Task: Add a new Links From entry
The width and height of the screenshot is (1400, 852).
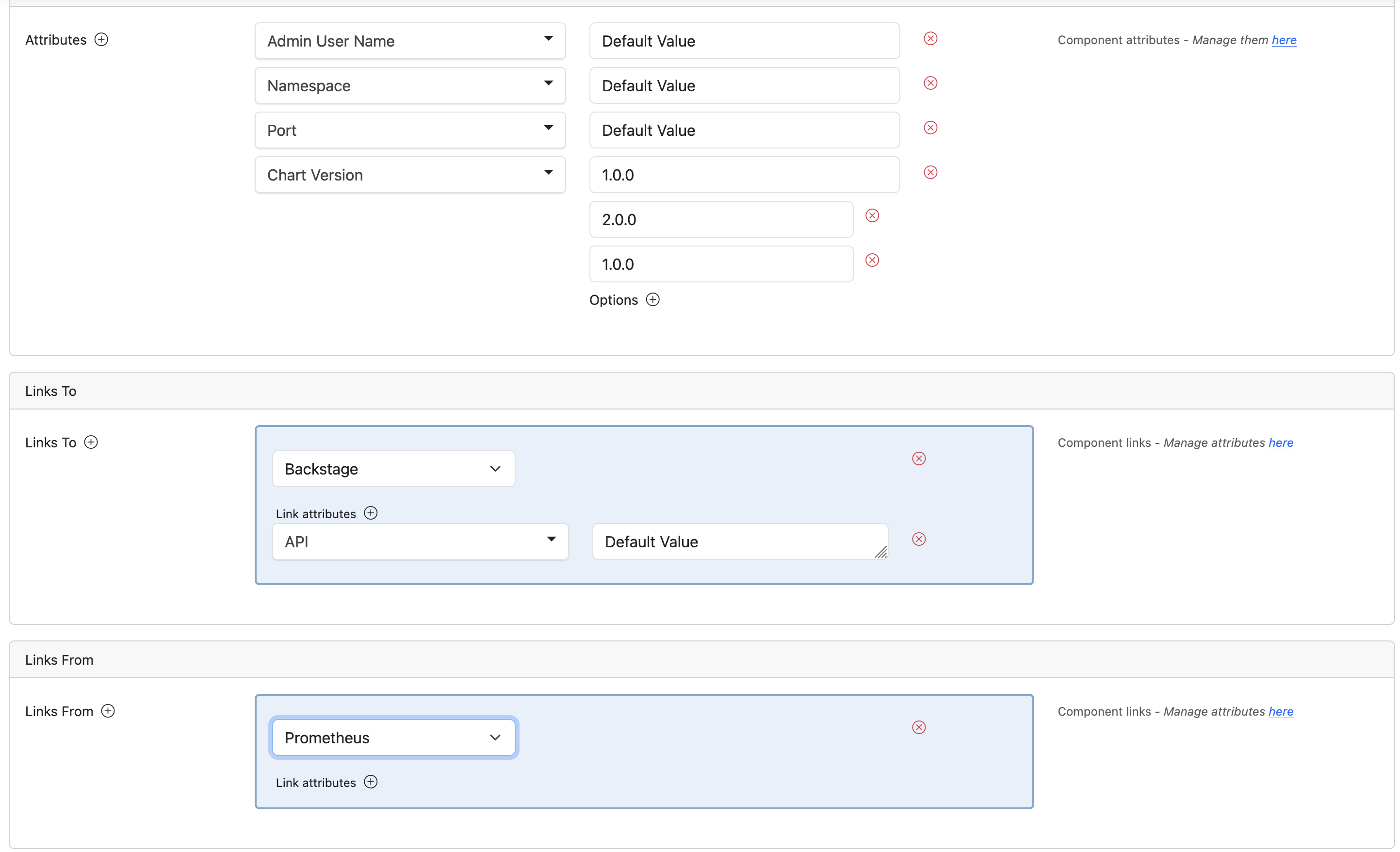Action: pyautogui.click(x=108, y=712)
